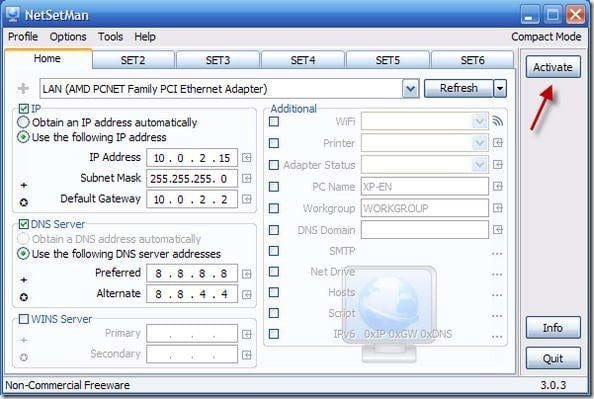Image resolution: width=594 pixels, height=399 pixels.
Task: Enable the Workgroup checkbox
Action: [x=274, y=208]
